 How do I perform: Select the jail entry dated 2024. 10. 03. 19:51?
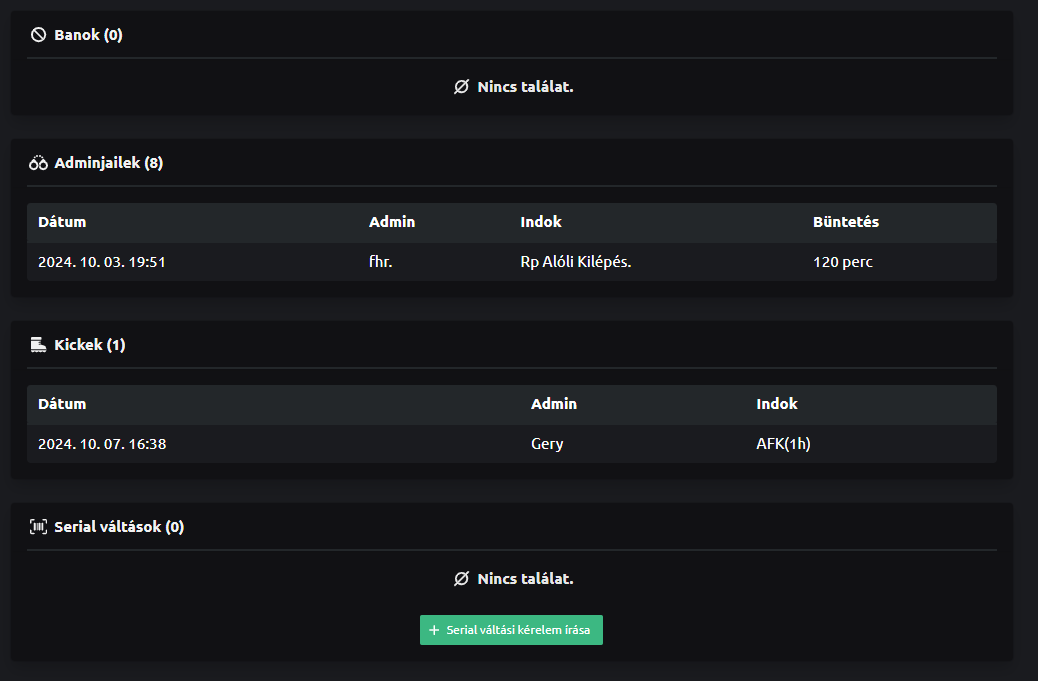coord(102,262)
